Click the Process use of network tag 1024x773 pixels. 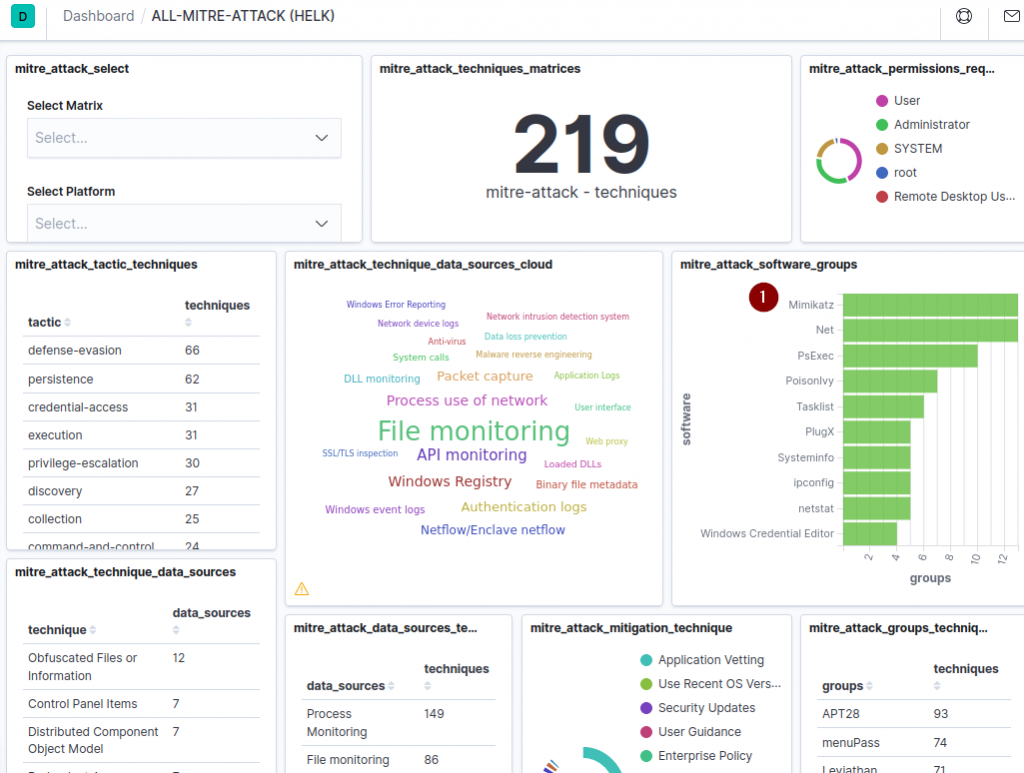click(x=467, y=401)
